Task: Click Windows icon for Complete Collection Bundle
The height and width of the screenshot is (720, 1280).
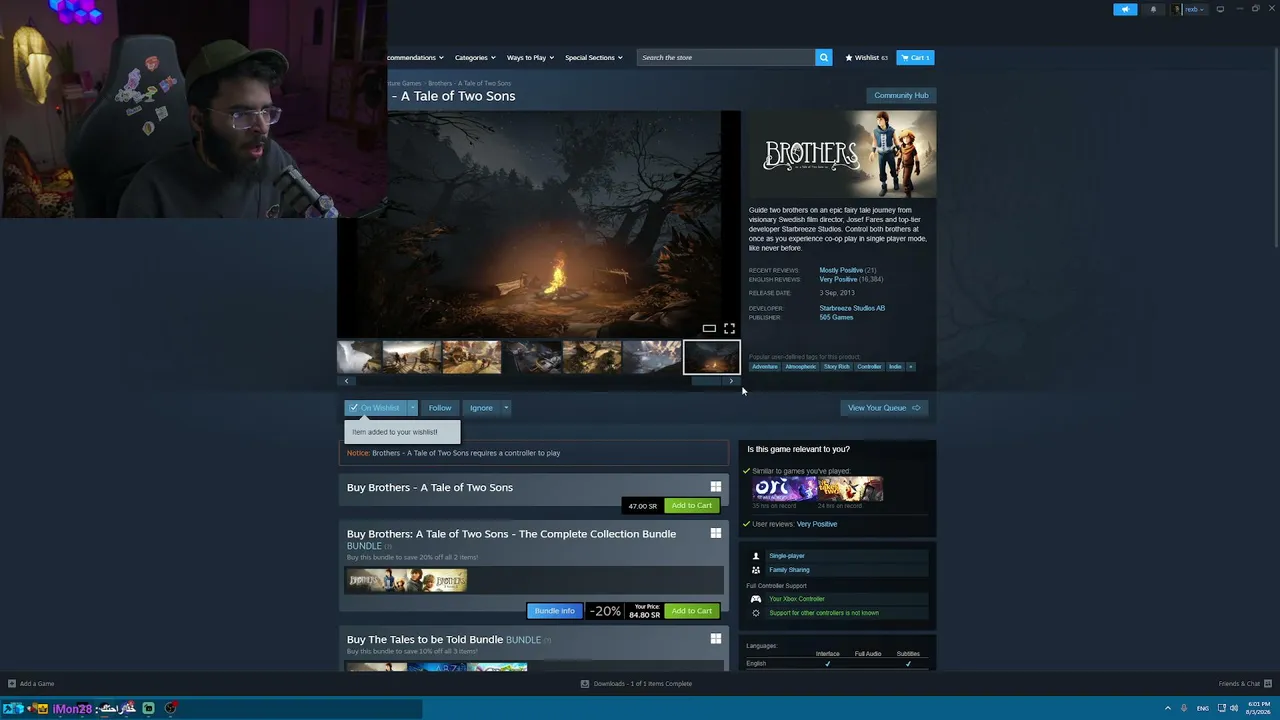Action: [716, 533]
